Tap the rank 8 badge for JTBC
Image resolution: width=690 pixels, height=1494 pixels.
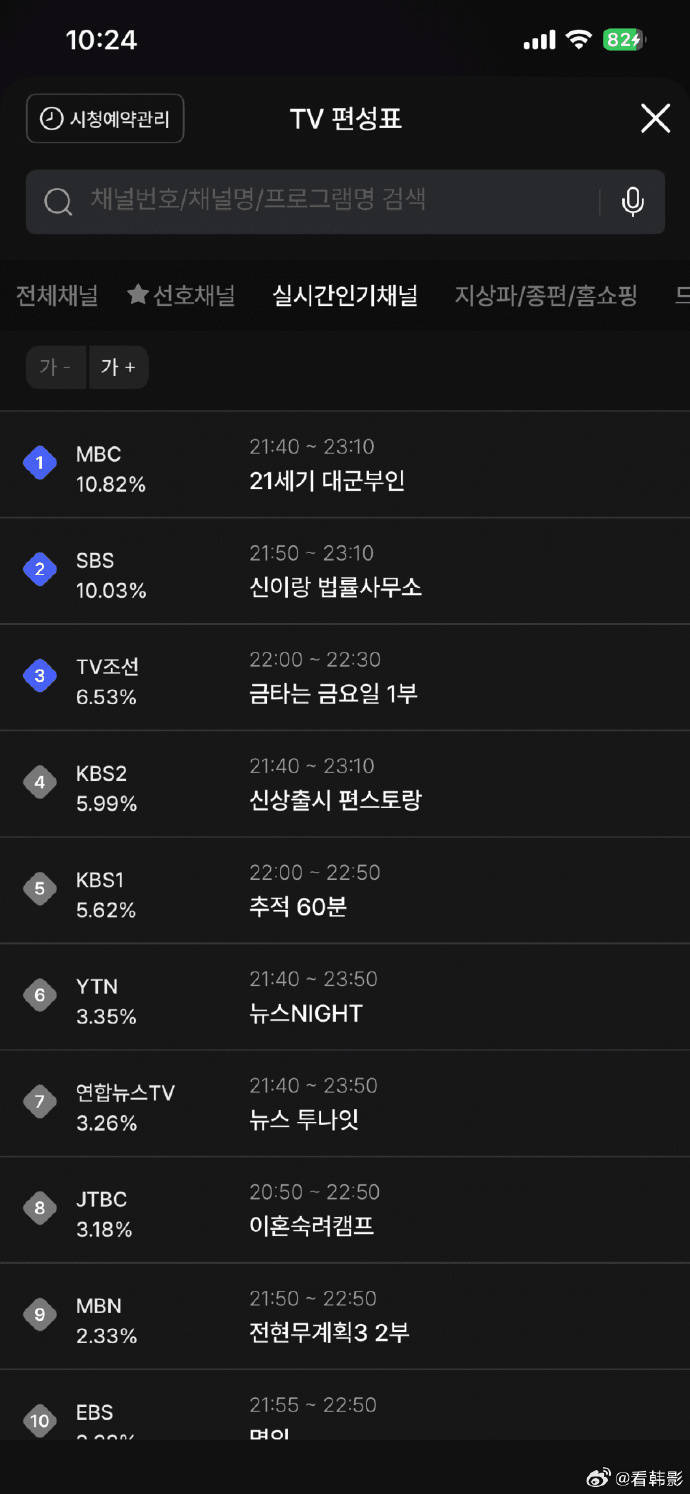point(40,1208)
